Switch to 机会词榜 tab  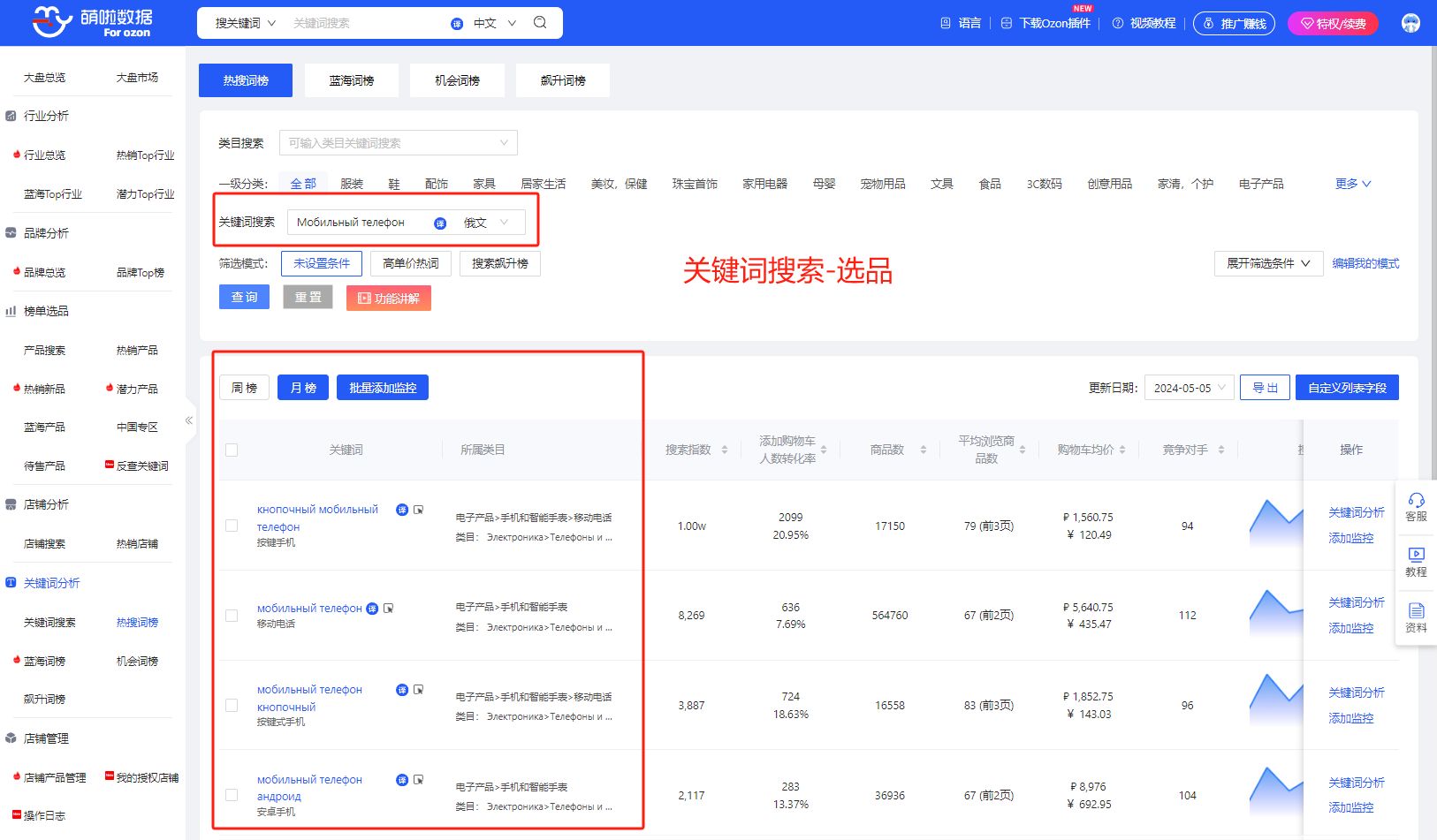(x=457, y=80)
